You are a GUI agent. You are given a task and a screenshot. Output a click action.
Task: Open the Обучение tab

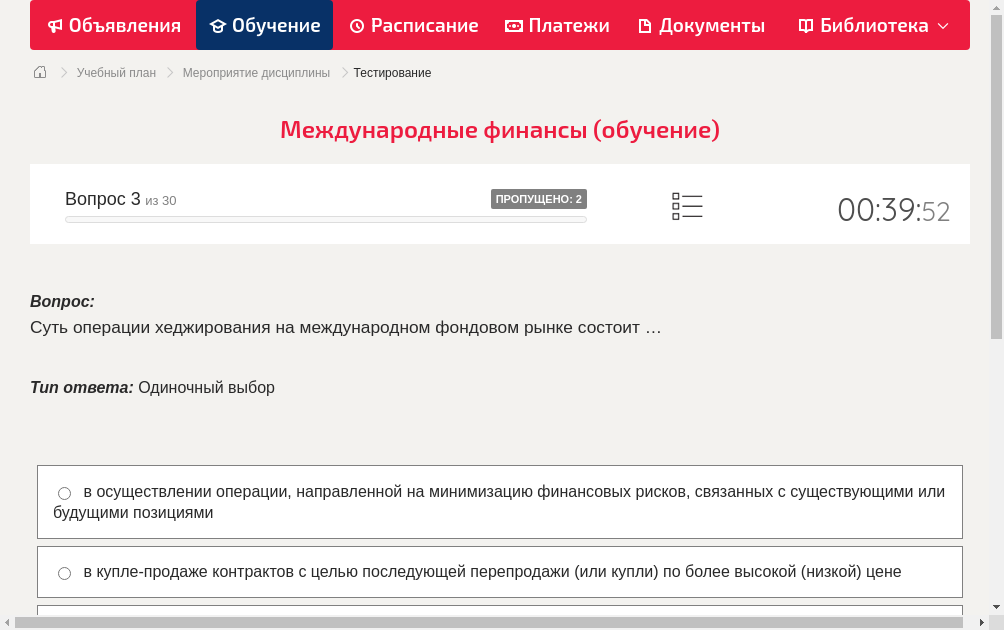tap(264, 25)
